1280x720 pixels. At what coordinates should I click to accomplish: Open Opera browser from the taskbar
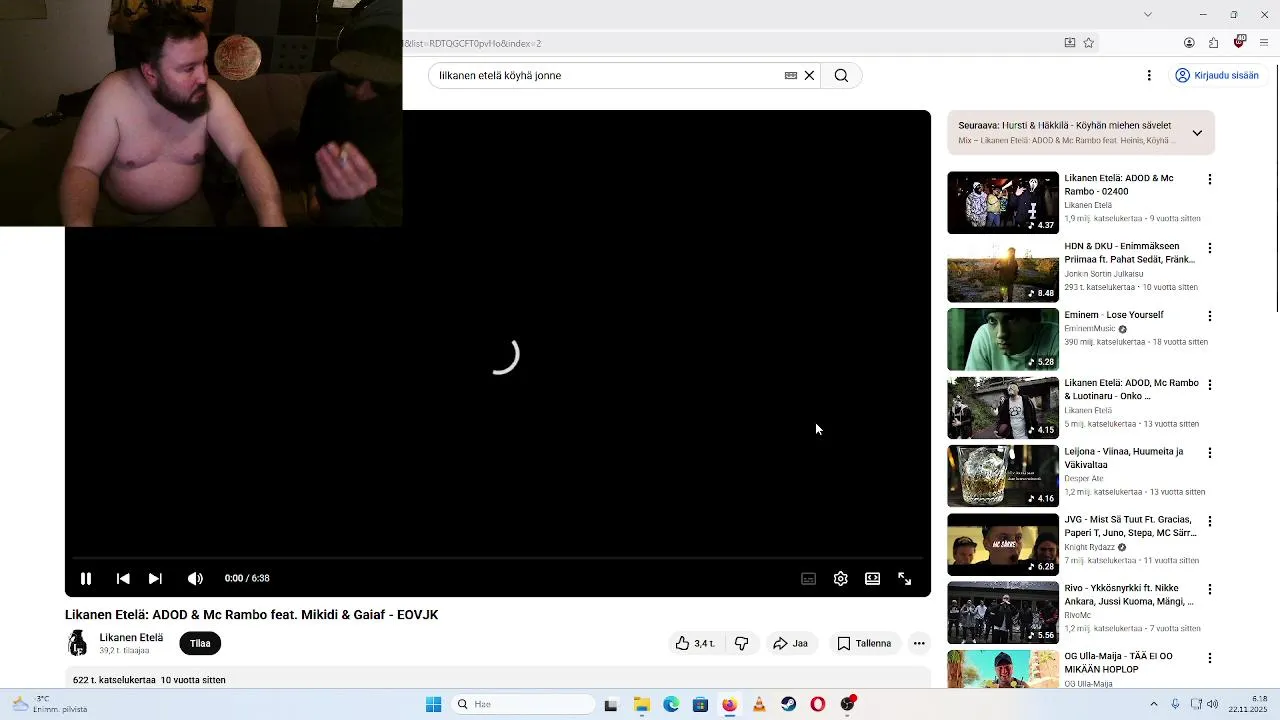818,704
